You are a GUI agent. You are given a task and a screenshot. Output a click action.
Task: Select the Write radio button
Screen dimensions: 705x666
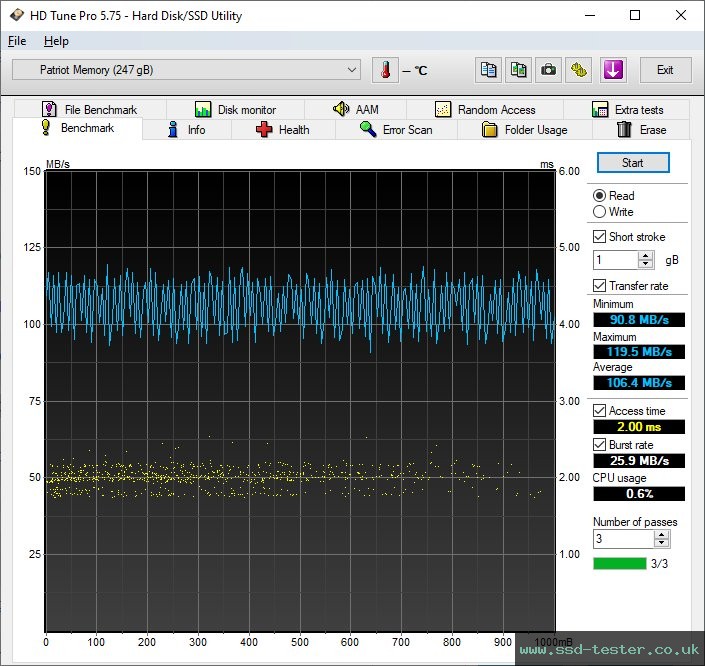(599, 212)
